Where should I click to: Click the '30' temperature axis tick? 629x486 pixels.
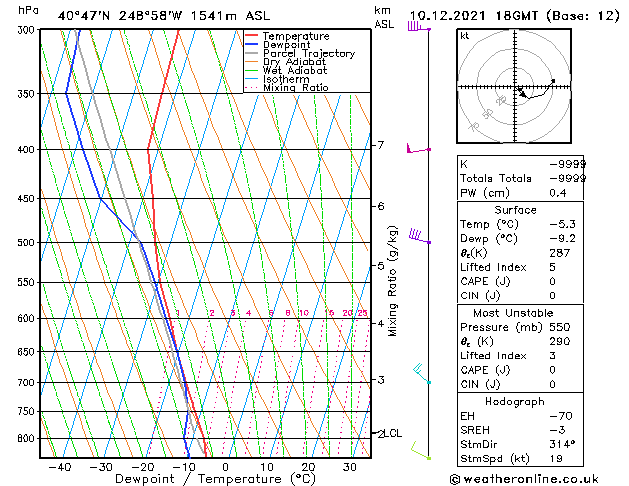coord(349,467)
